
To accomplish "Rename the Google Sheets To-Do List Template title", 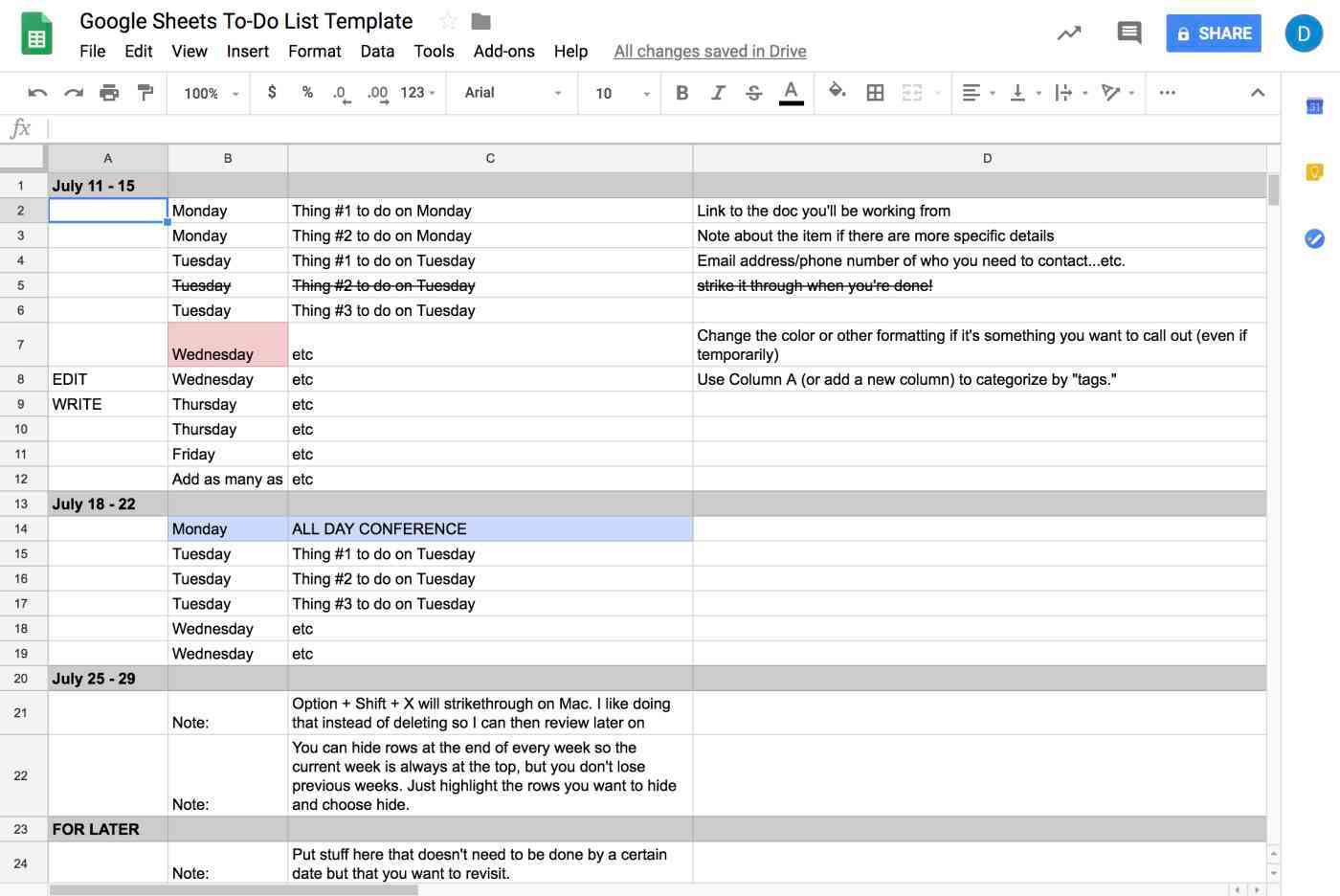I will [x=246, y=21].
